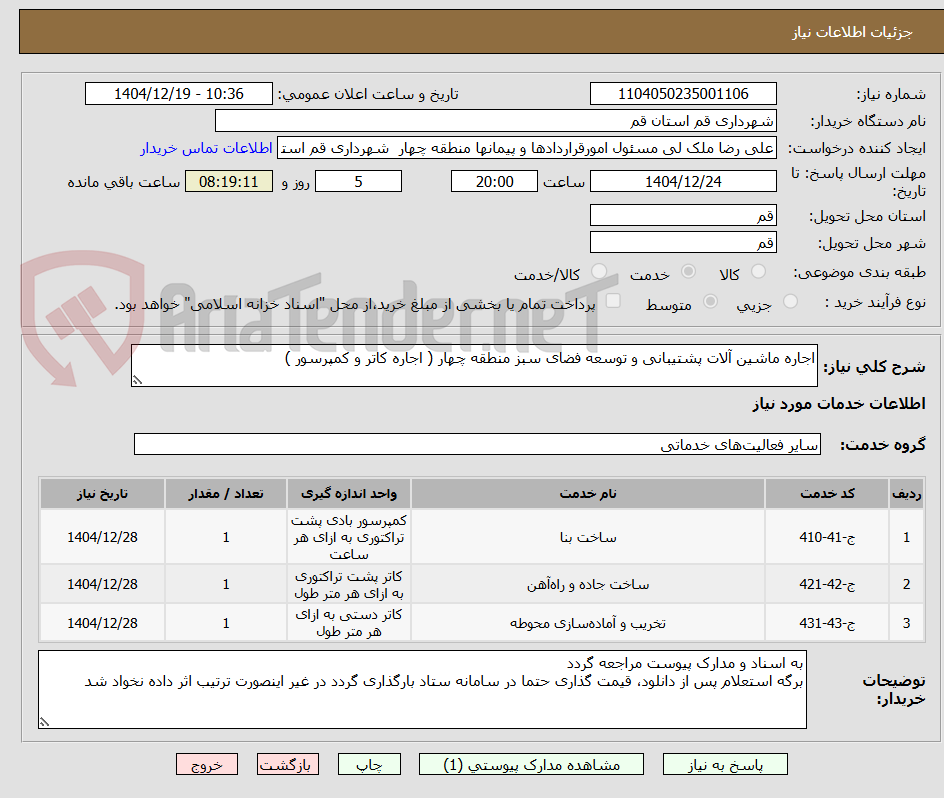
Task: Click the date 1404/12/28 in row 1
Action: point(102,537)
